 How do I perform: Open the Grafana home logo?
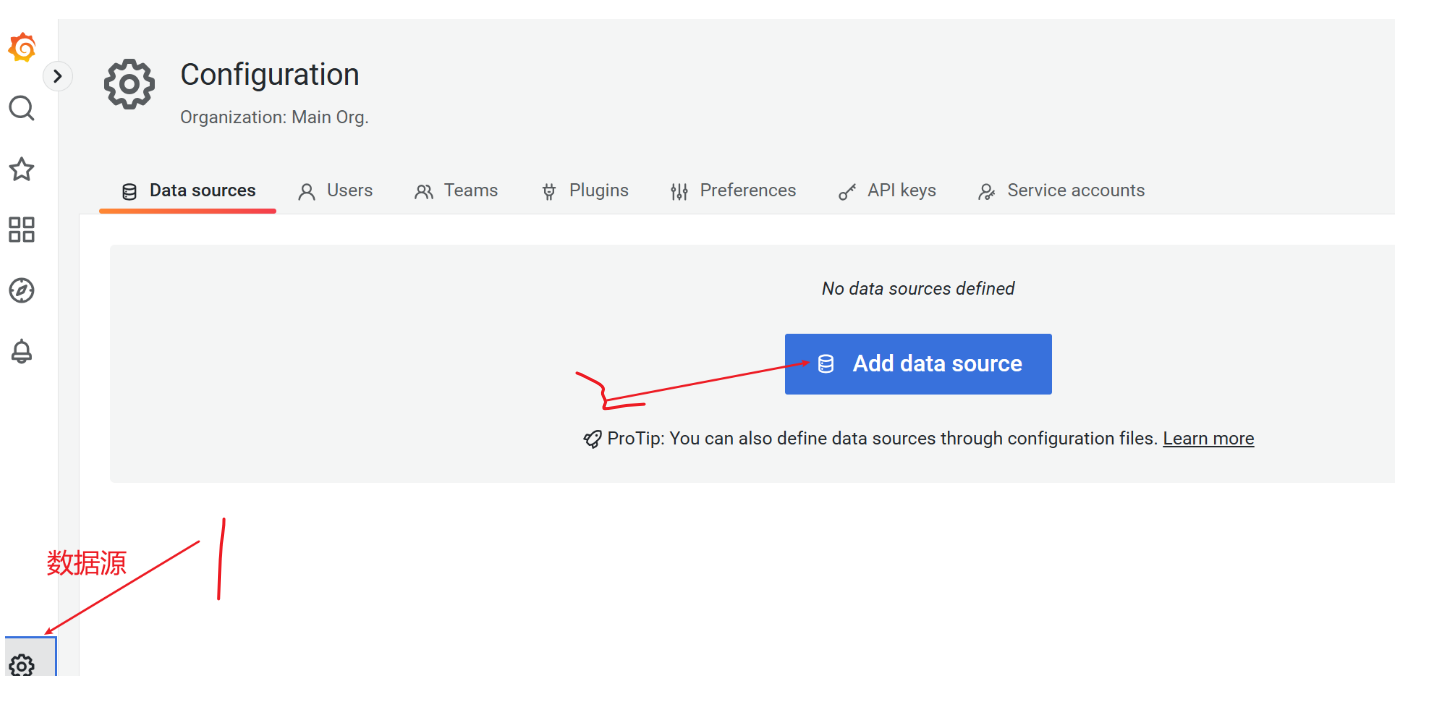22,47
